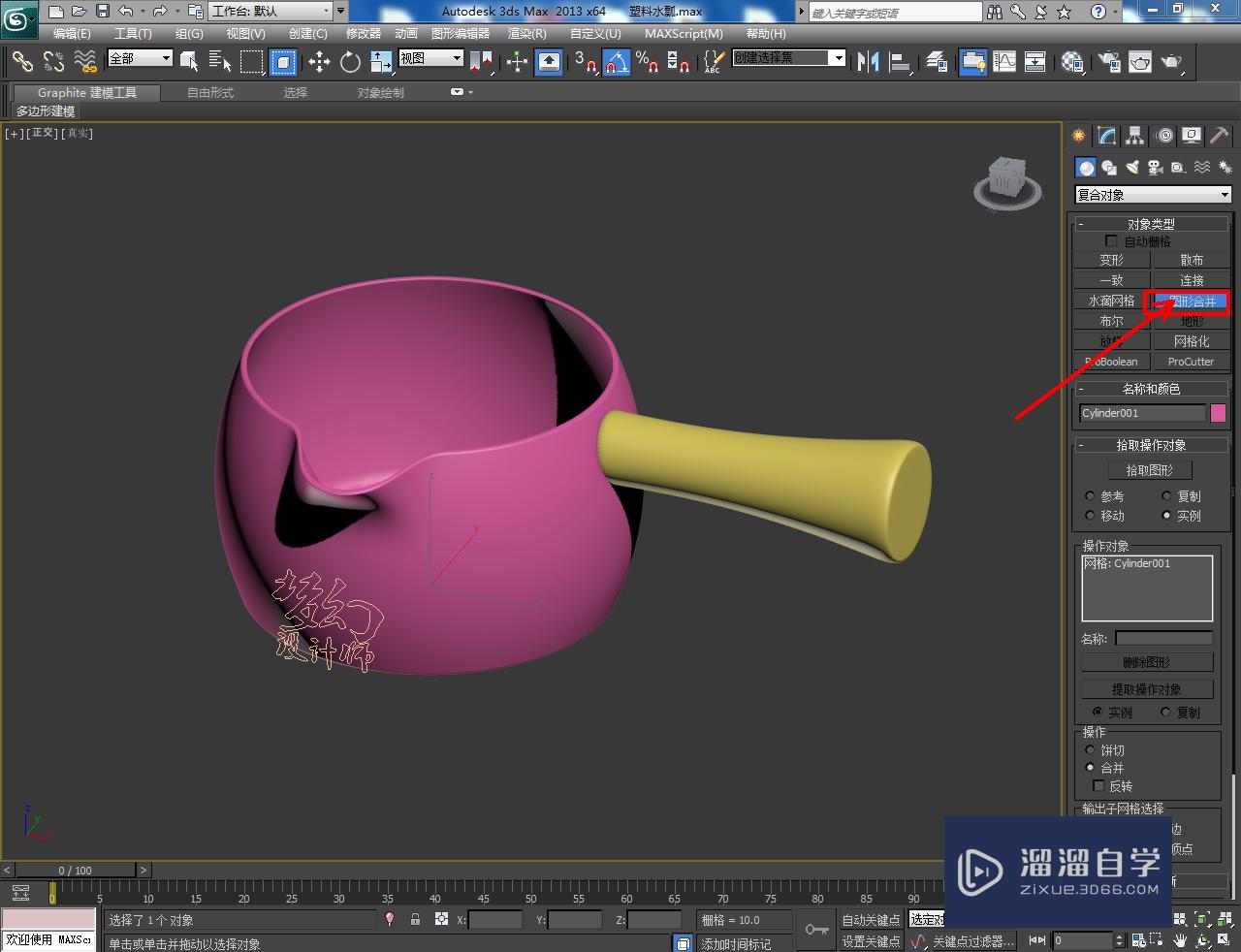The width and height of the screenshot is (1241, 952).
Task: Select the Shapes category icon
Action: pyautogui.click(x=1109, y=167)
